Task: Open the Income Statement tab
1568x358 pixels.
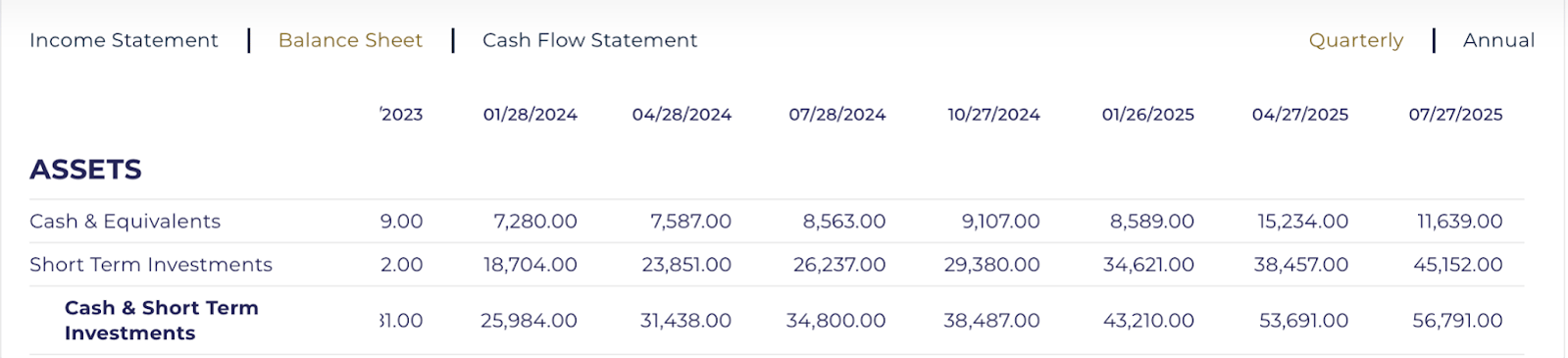Action: 124,40
